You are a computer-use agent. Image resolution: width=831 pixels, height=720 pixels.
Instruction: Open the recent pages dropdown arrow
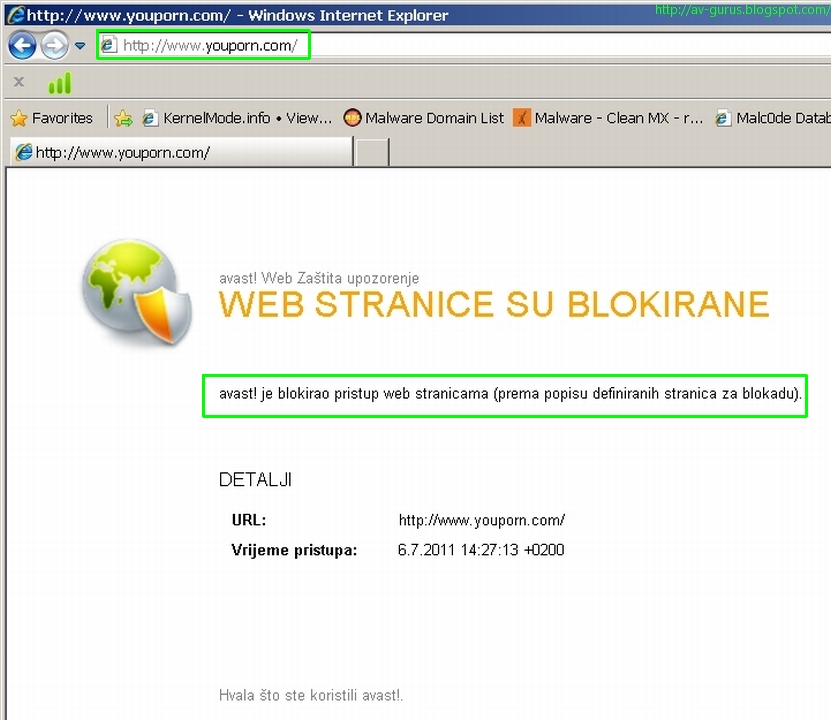pos(80,46)
